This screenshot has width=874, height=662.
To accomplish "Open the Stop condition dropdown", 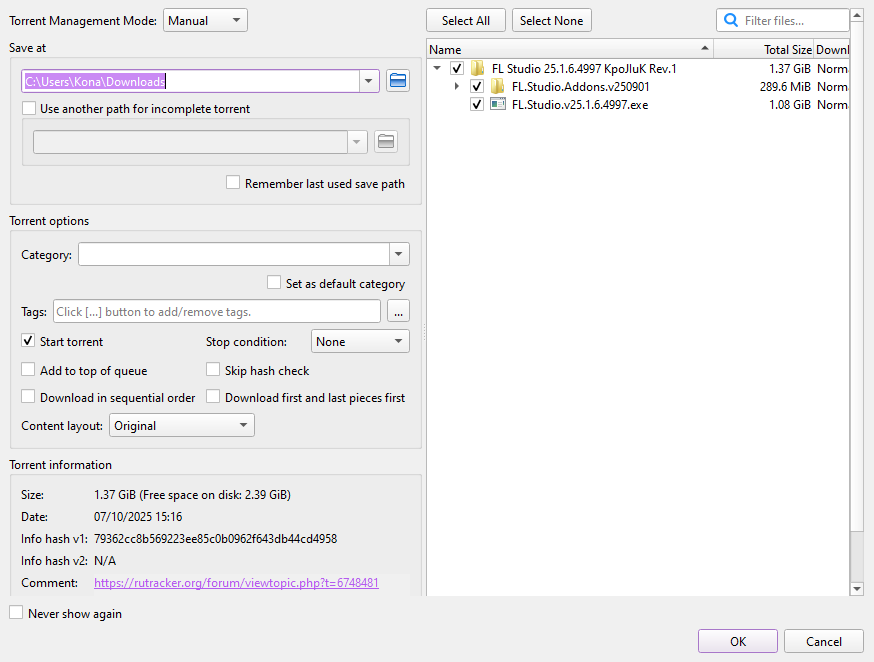I will [x=360, y=342].
